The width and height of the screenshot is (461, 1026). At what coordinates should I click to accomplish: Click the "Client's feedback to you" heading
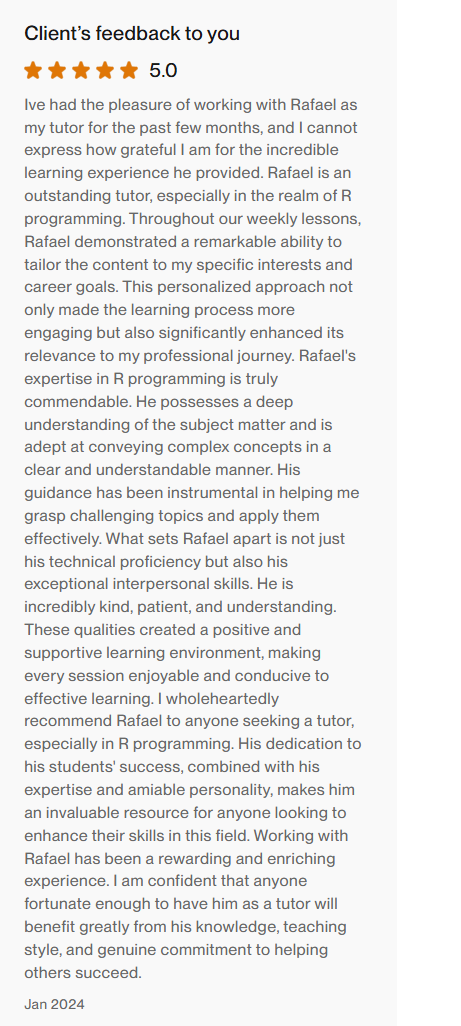click(x=132, y=34)
